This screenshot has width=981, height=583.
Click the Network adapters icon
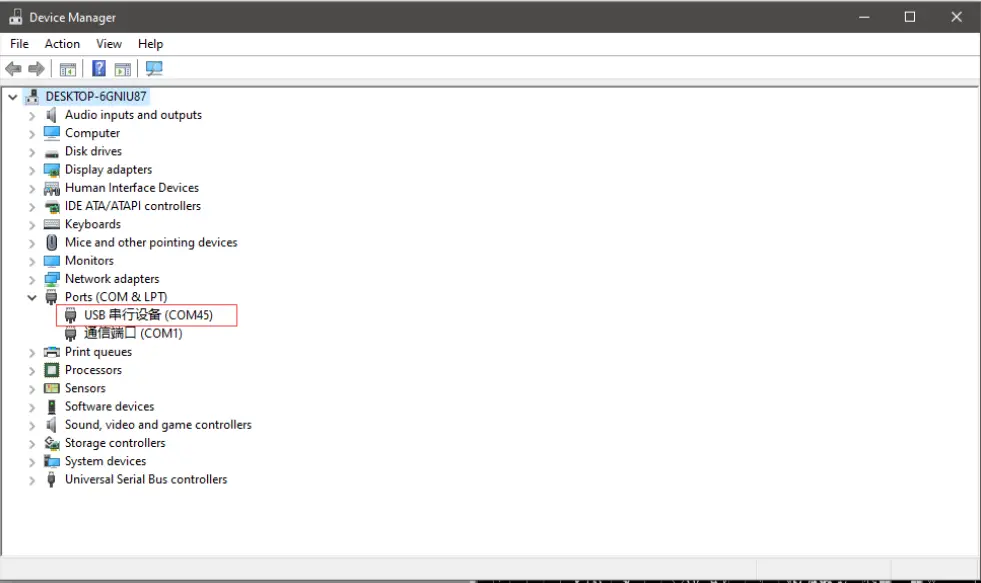[51, 279]
